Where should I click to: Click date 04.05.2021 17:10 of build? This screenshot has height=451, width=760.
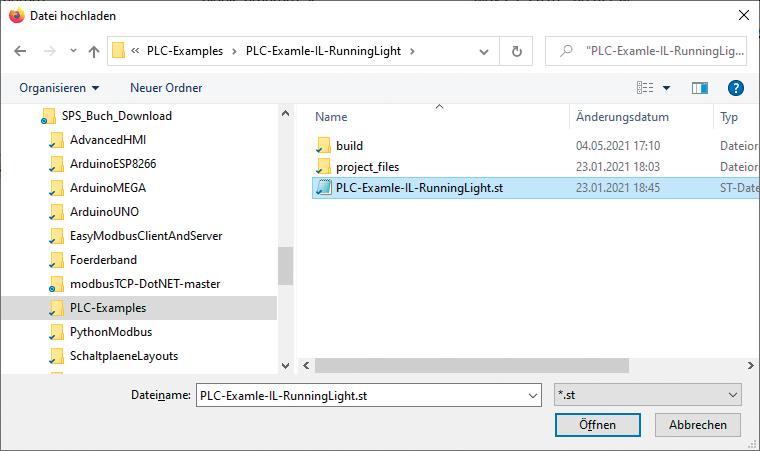coord(618,146)
